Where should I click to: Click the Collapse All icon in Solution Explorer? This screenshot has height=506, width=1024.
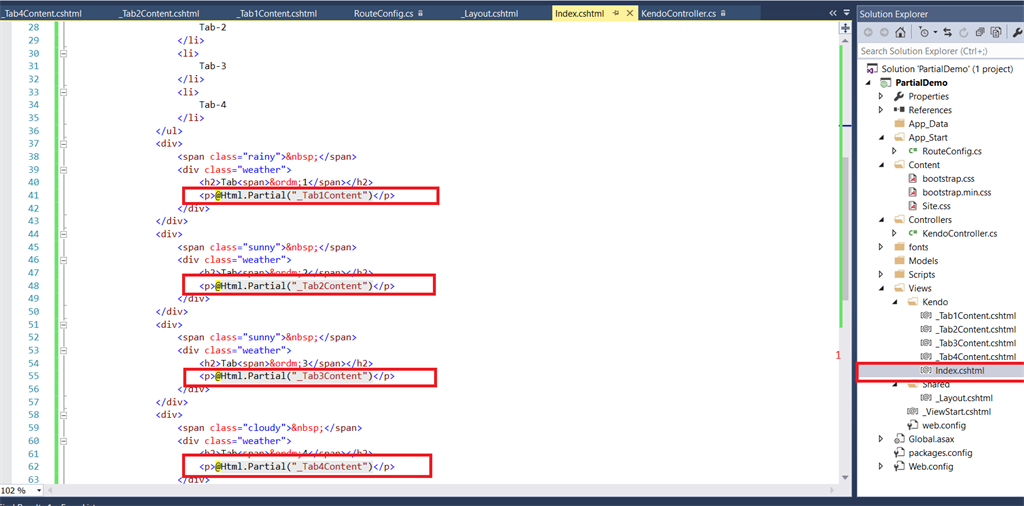[980, 33]
